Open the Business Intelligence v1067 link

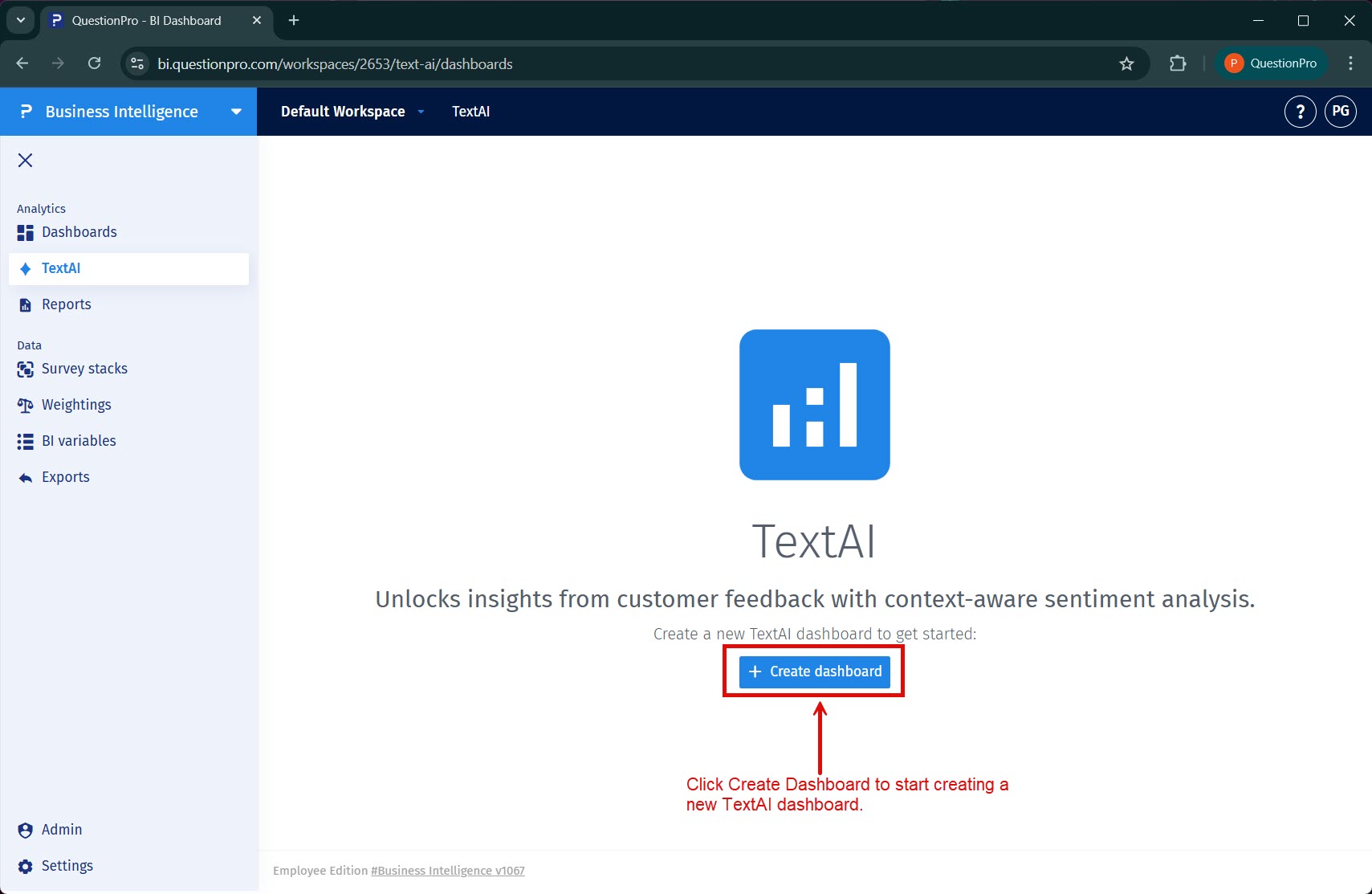point(447,870)
